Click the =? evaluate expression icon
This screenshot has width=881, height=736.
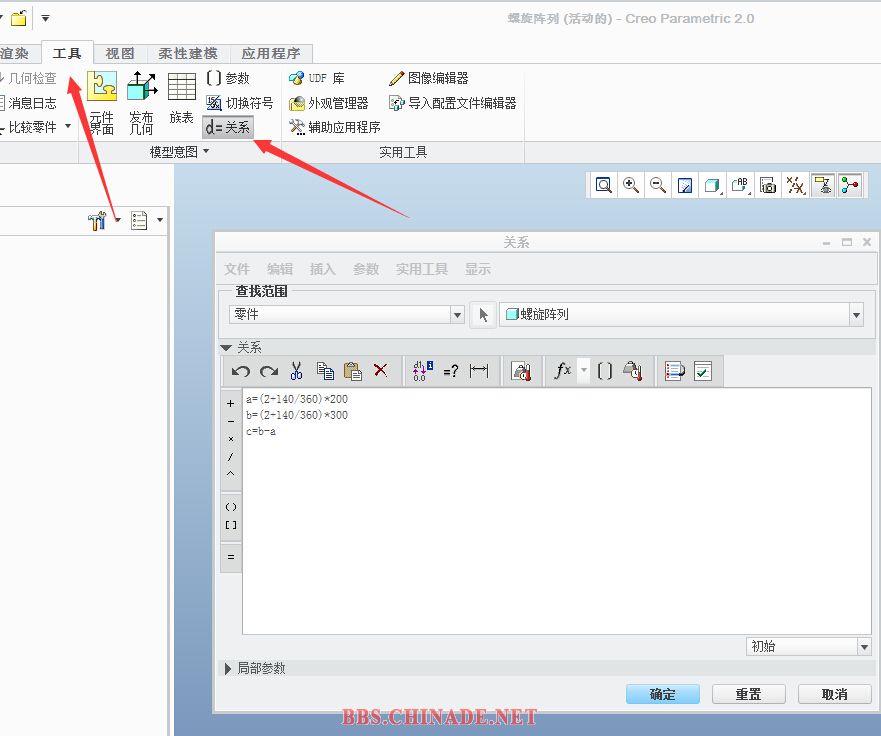click(x=451, y=371)
